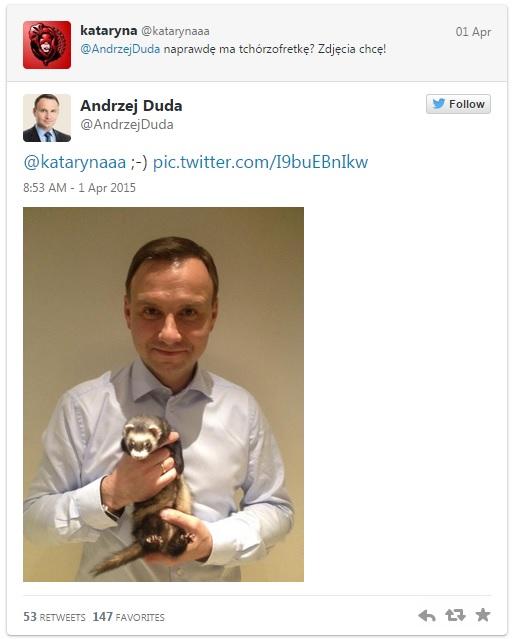Click the Twitter bird icon on Follow
Screen dimensions: 515x639
pyautogui.click(x=439, y=104)
